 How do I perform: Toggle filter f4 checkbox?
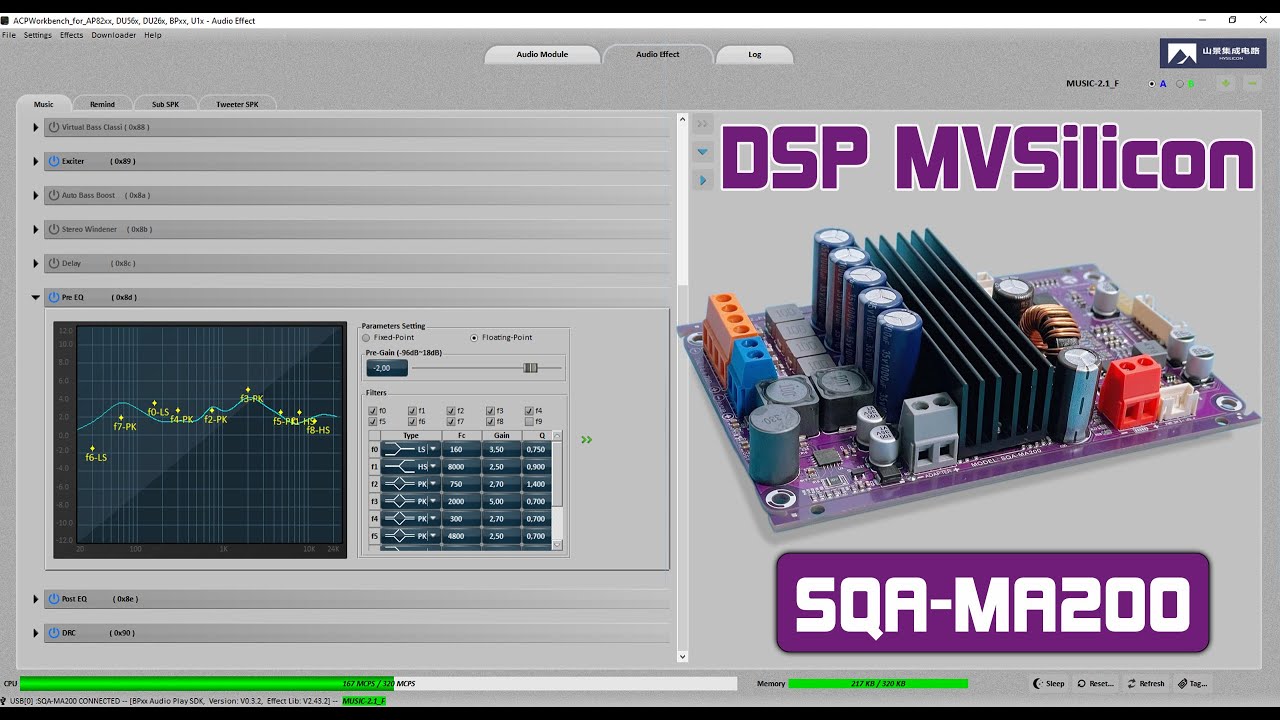tap(529, 411)
